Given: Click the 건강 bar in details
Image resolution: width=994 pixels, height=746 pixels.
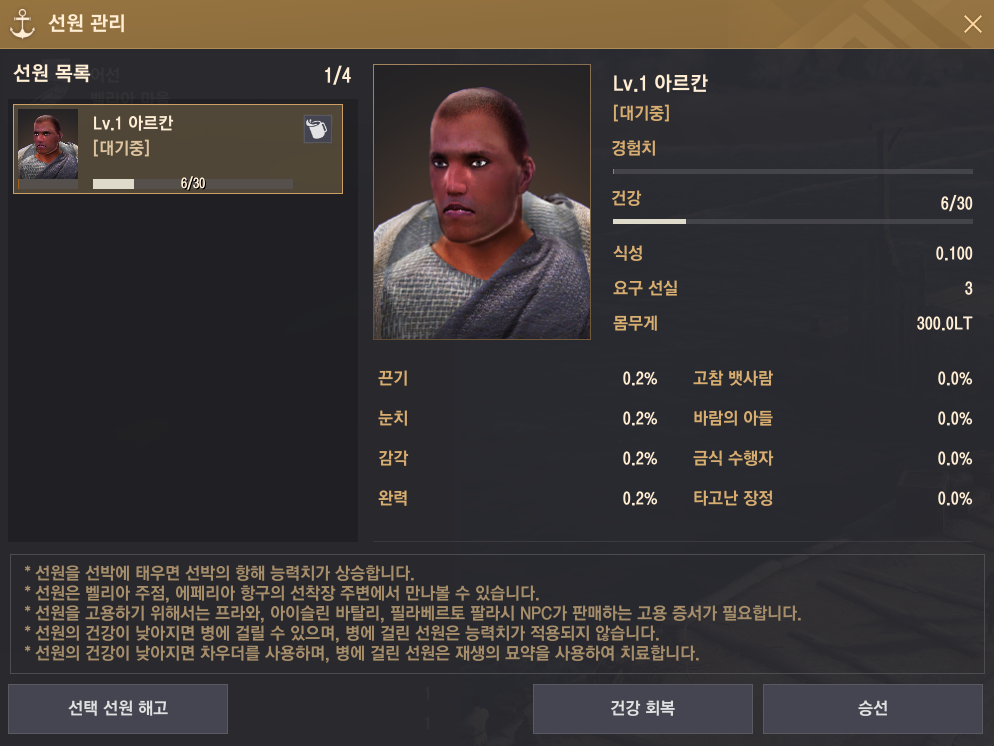Looking at the screenshot, I should pos(792,221).
